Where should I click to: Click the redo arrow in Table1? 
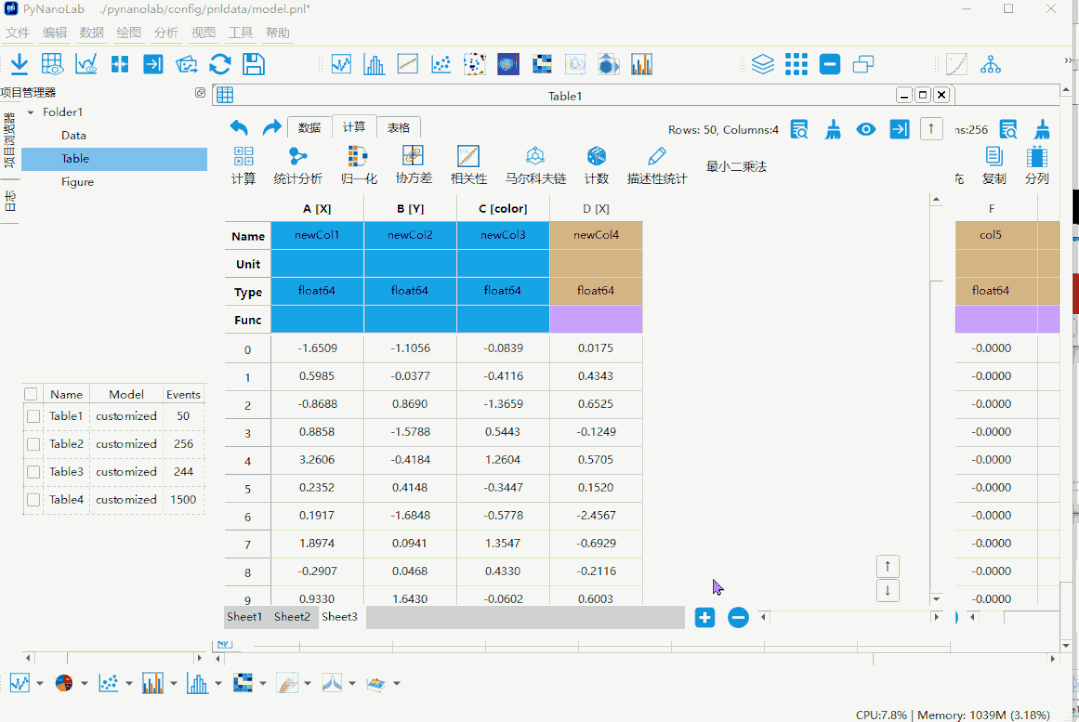coord(272,127)
